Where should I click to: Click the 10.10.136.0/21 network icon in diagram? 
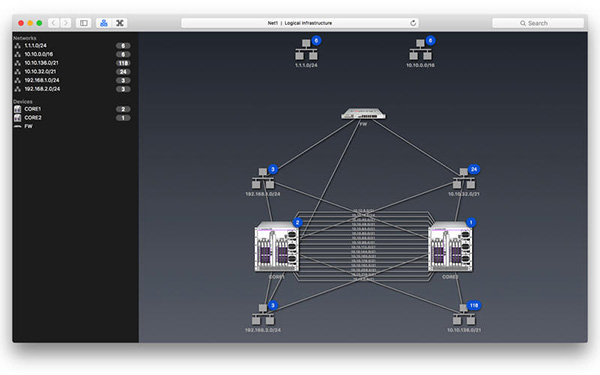point(464,315)
